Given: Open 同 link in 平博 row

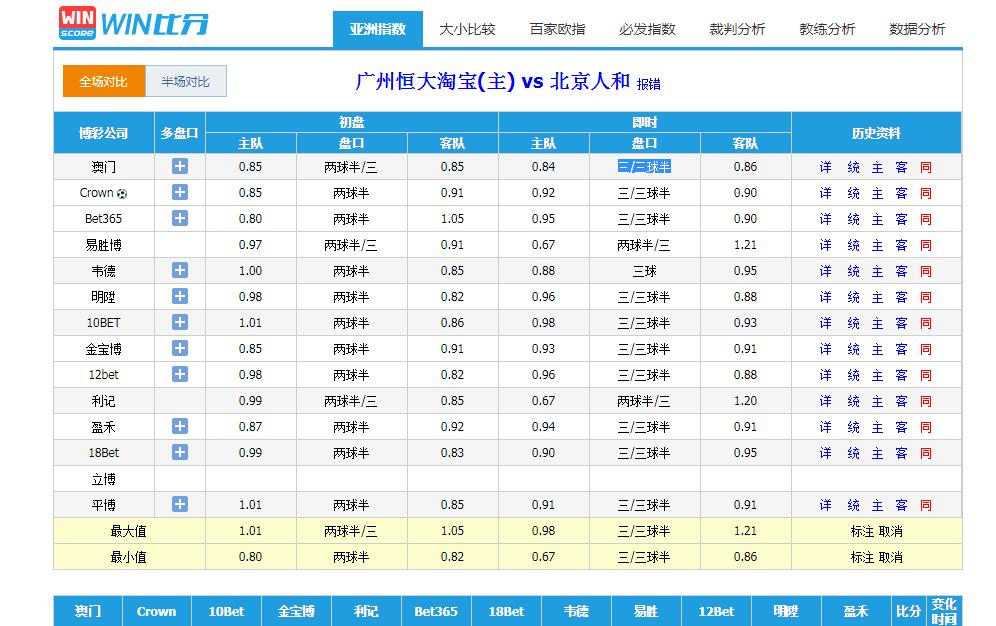Looking at the screenshot, I should 926,505.
